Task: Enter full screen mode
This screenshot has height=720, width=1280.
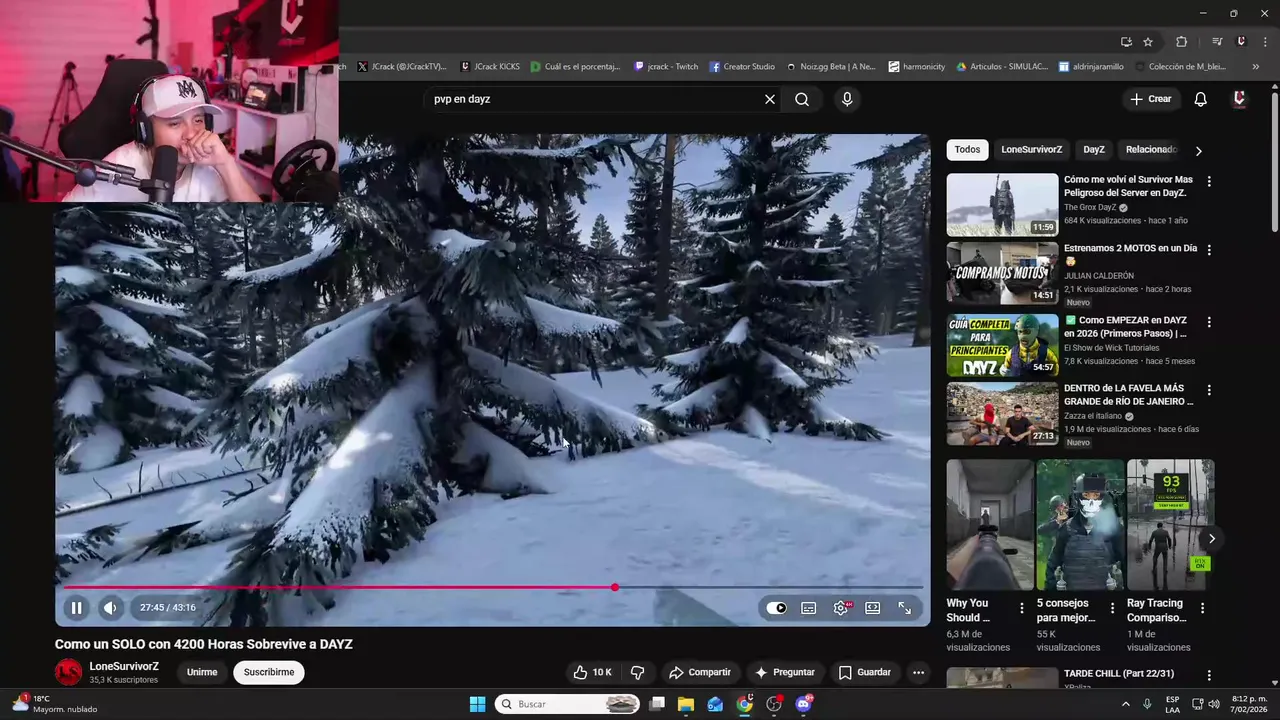Action: click(x=904, y=608)
